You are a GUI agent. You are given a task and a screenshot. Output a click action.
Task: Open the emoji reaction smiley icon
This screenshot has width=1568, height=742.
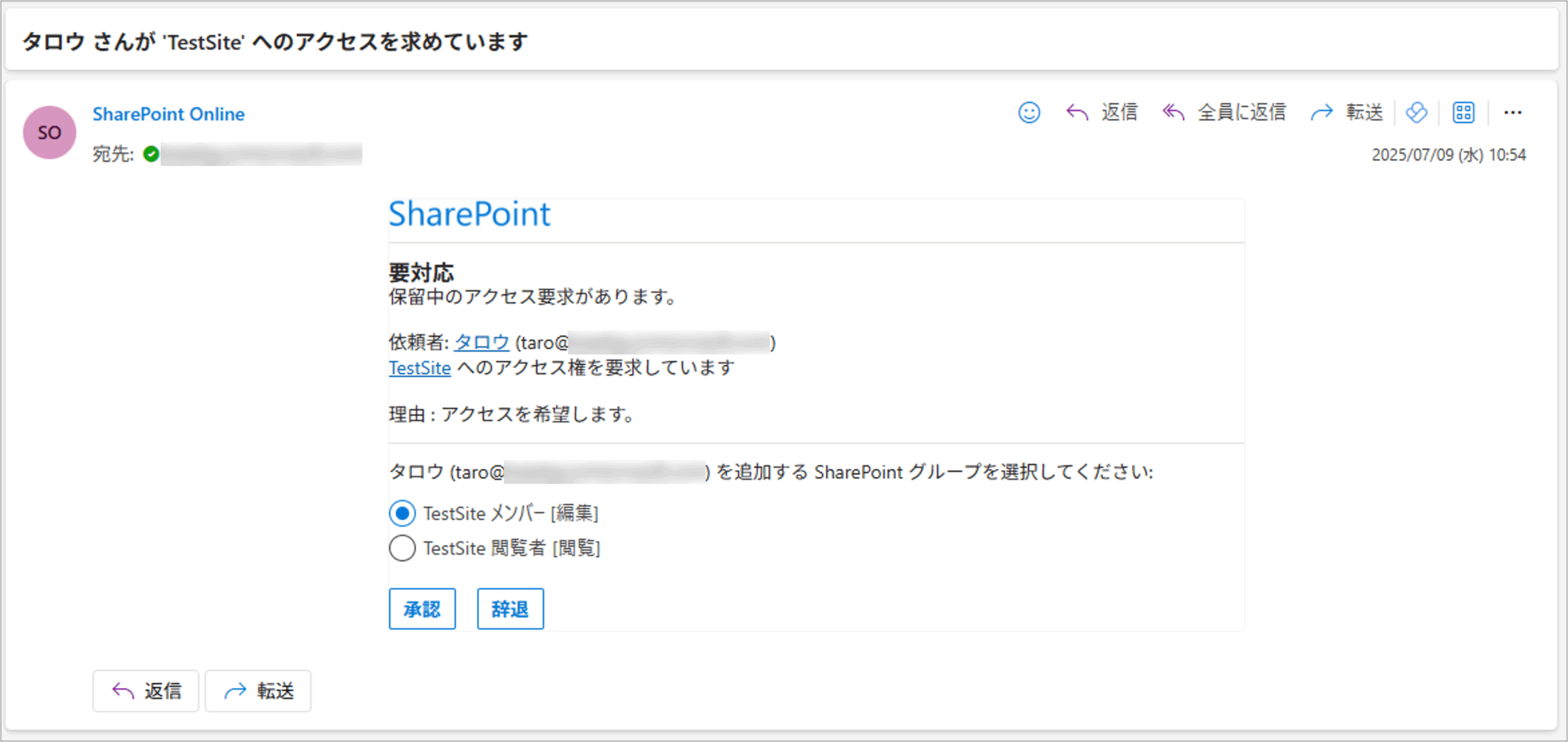pos(1029,113)
